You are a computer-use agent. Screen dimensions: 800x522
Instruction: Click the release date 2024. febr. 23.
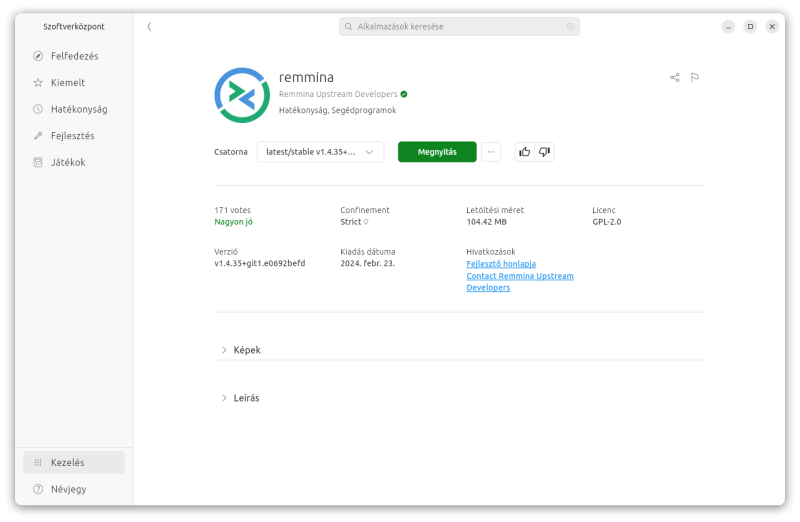(x=367, y=263)
